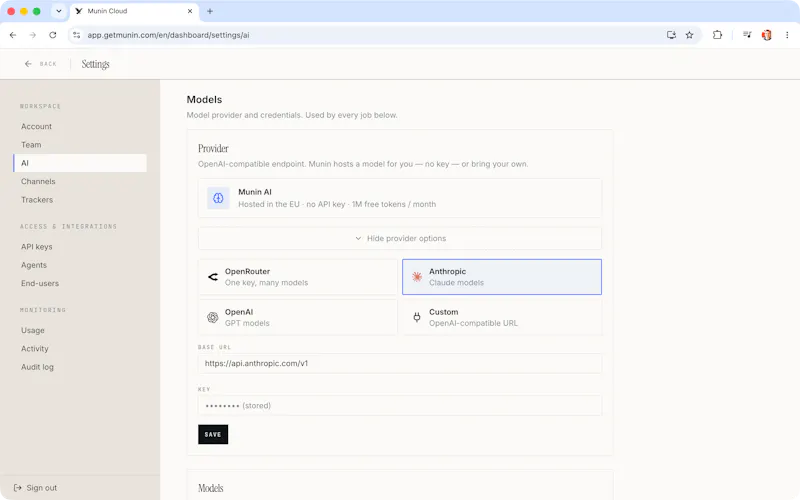The image size is (800, 500).
Task: Click the install app icon in address bar
Action: [x=671, y=35]
